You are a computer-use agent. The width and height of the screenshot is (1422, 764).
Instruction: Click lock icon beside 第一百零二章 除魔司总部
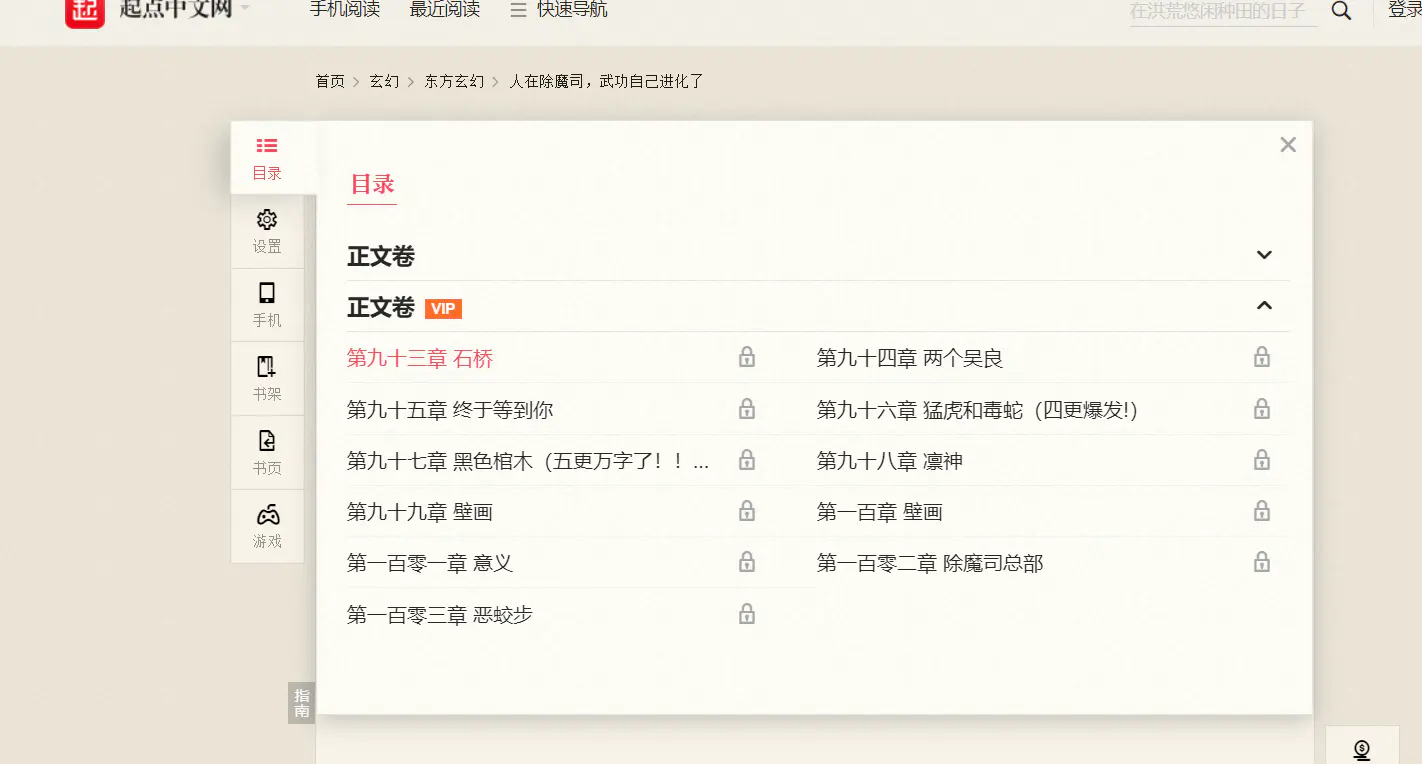coord(1262,562)
